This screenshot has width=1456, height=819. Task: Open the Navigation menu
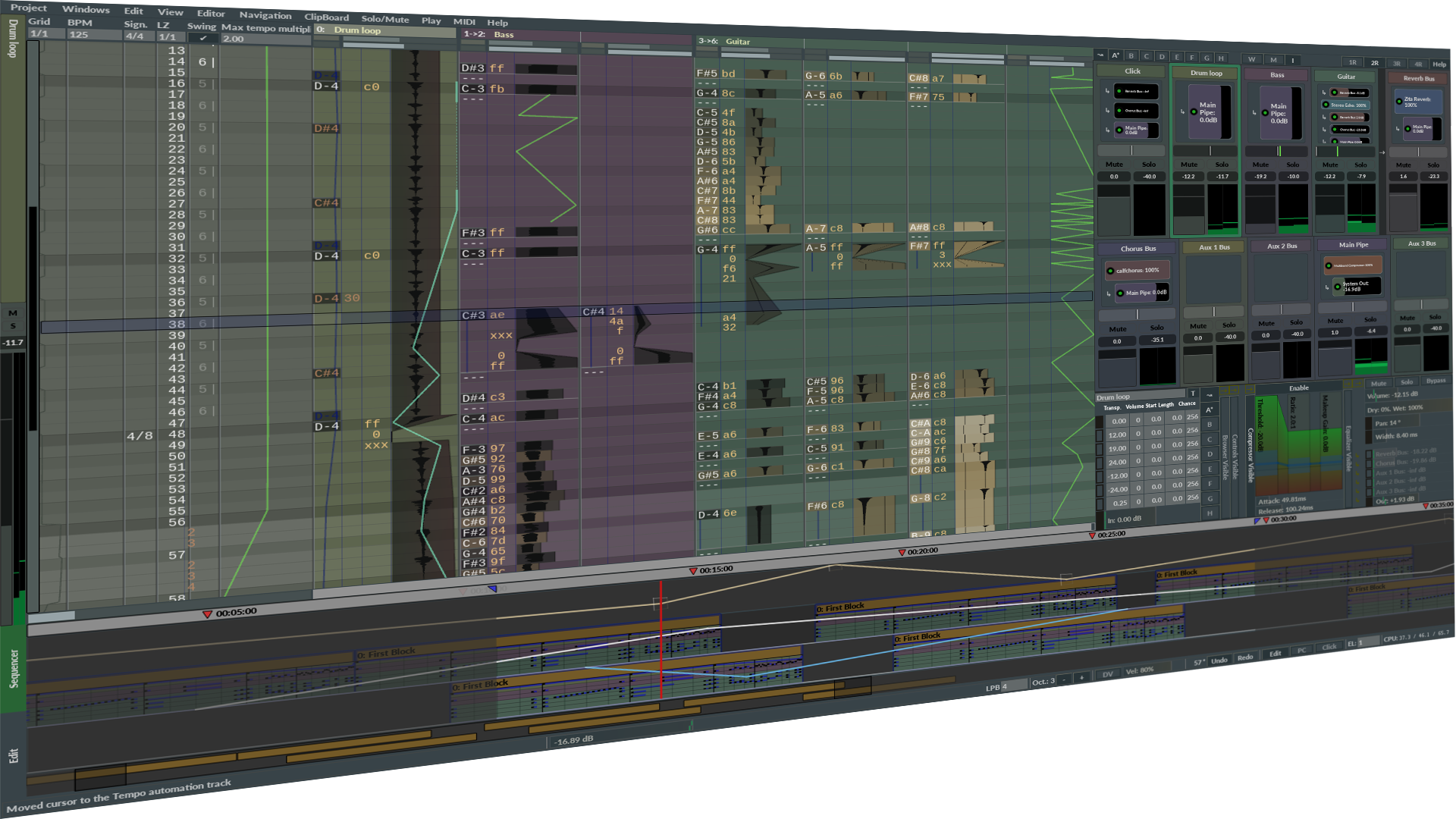(x=265, y=15)
